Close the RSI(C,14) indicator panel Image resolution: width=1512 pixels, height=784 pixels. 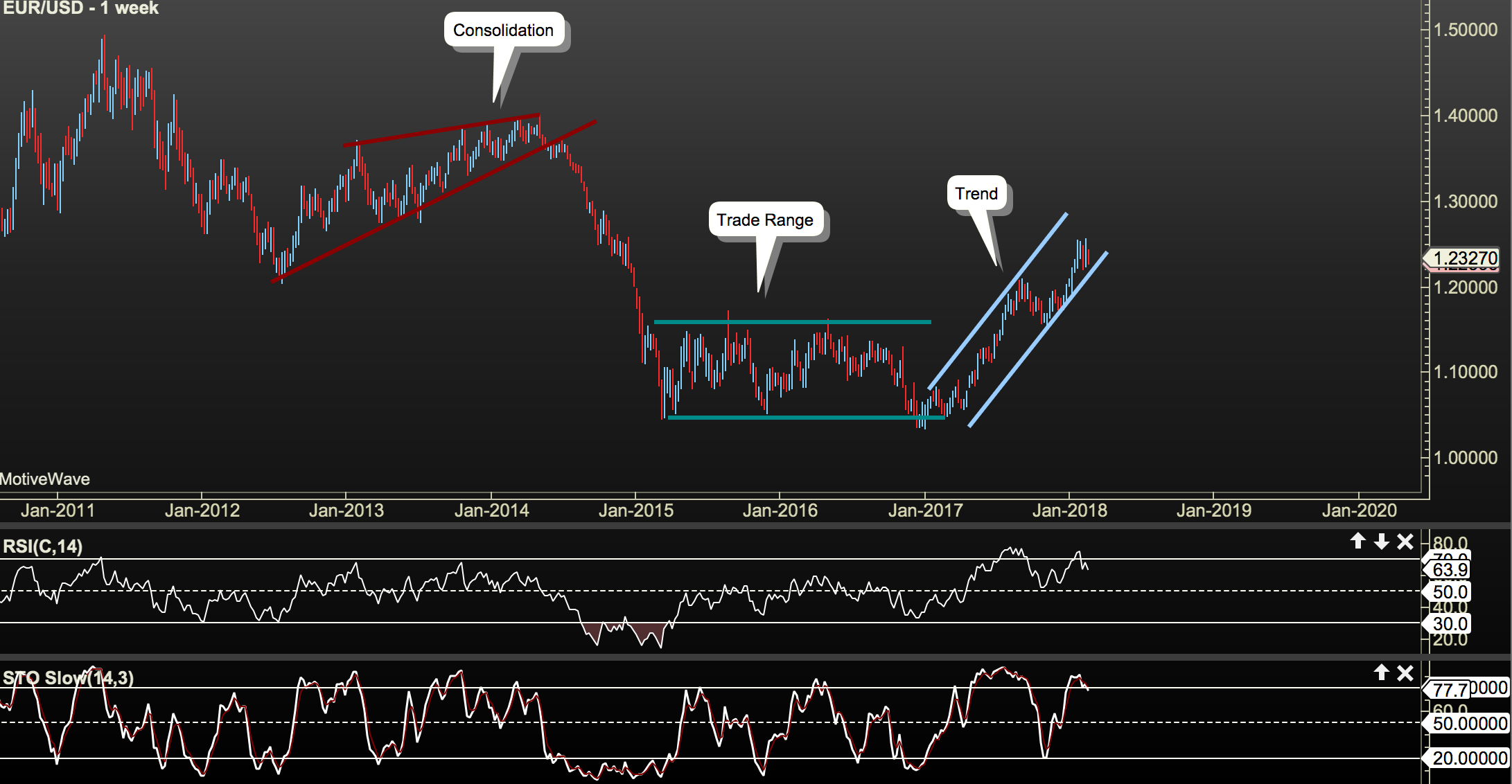[x=1405, y=541]
